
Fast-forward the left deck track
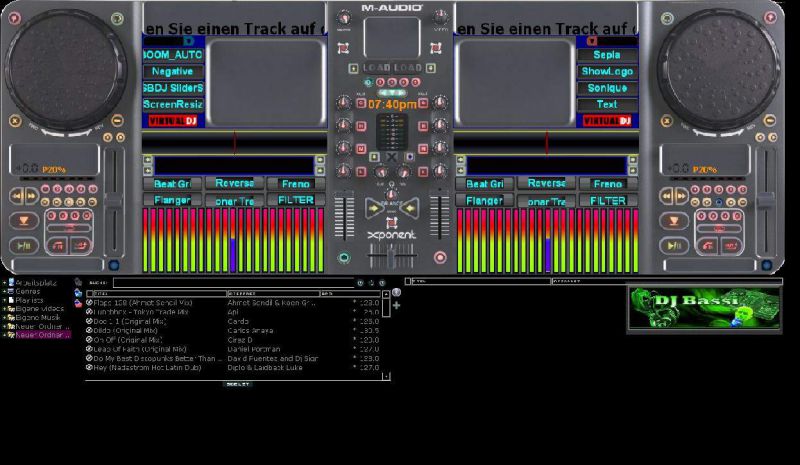click(31, 195)
